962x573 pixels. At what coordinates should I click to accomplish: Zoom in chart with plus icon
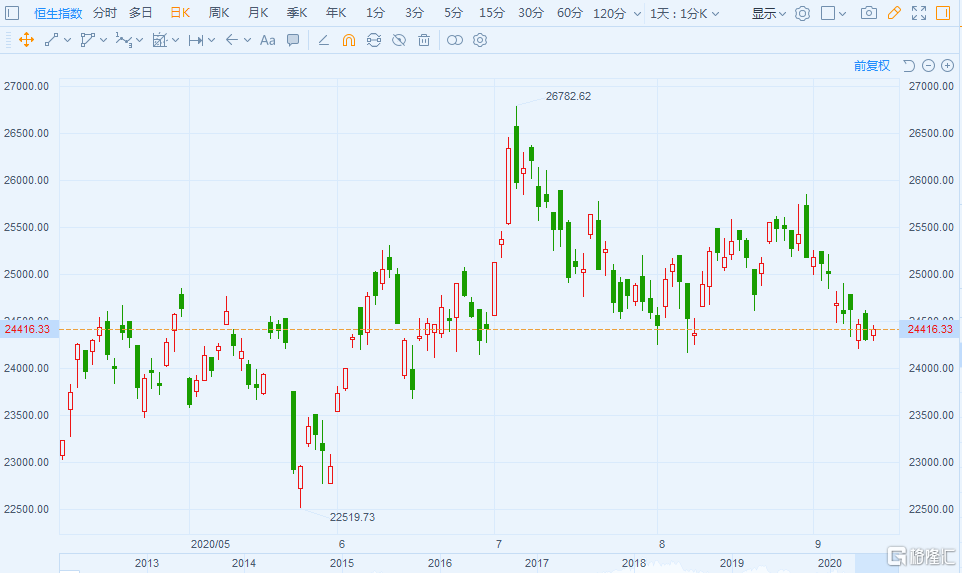click(x=947, y=66)
